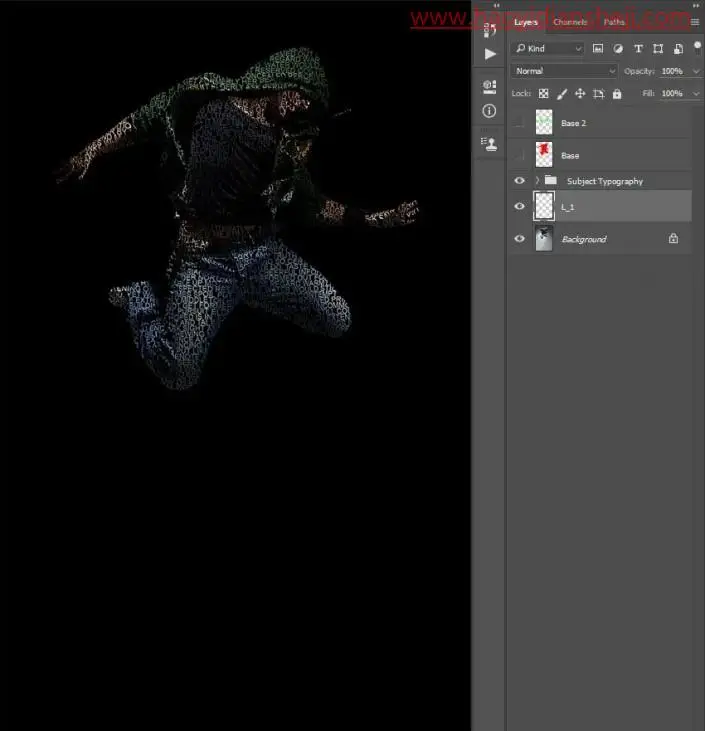
Task: Filter layers by type layers icon
Action: 638,48
